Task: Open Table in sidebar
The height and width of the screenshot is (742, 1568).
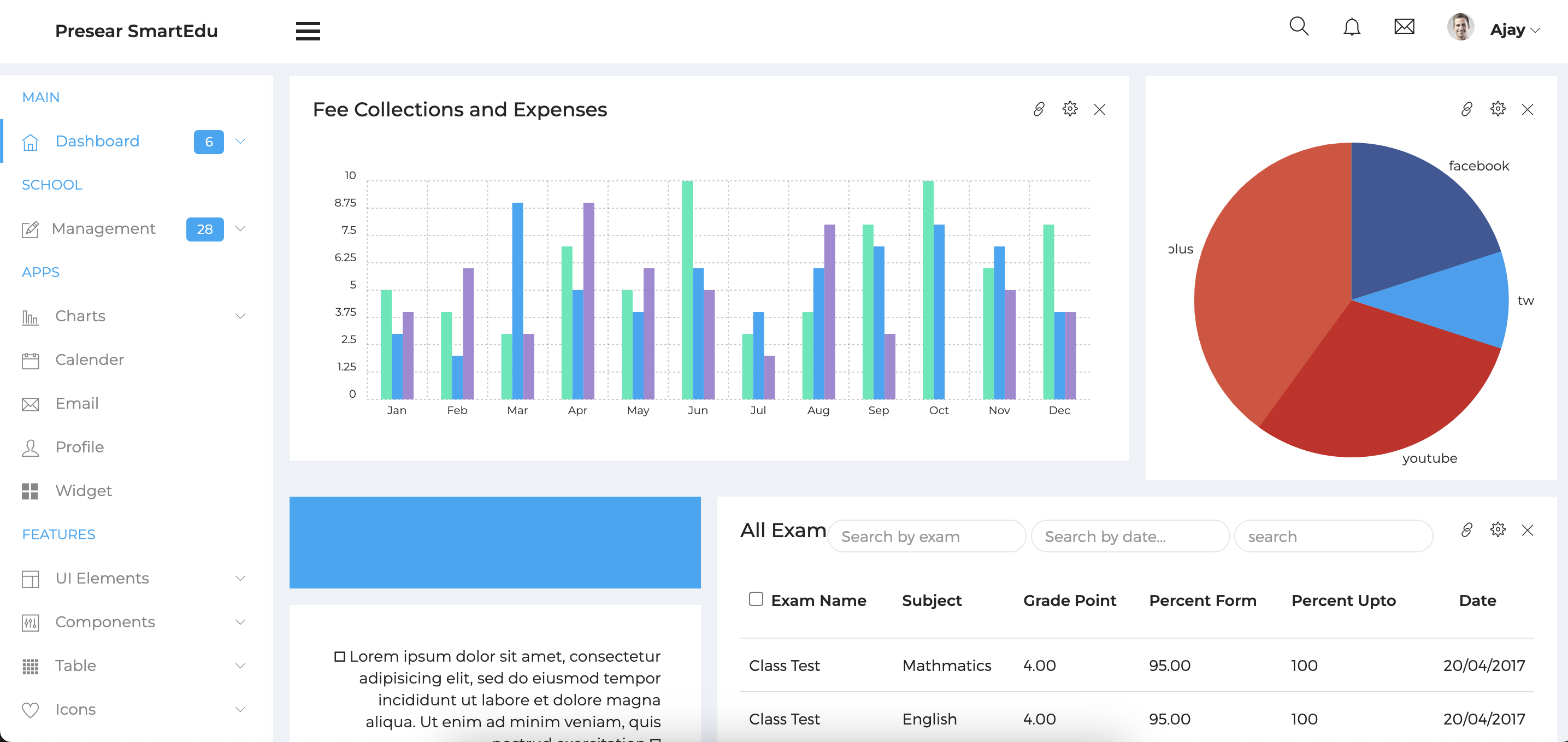Action: pos(75,666)
